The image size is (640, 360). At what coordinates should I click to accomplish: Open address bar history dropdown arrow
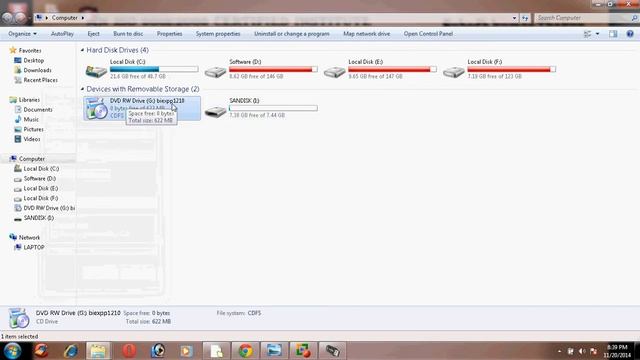coord(514,18)
